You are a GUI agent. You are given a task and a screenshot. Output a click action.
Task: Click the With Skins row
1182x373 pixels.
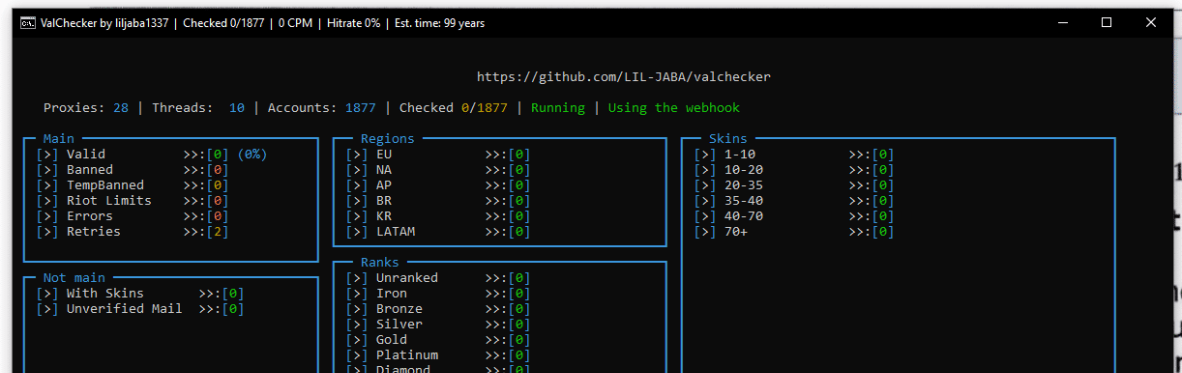pos(140,293)
